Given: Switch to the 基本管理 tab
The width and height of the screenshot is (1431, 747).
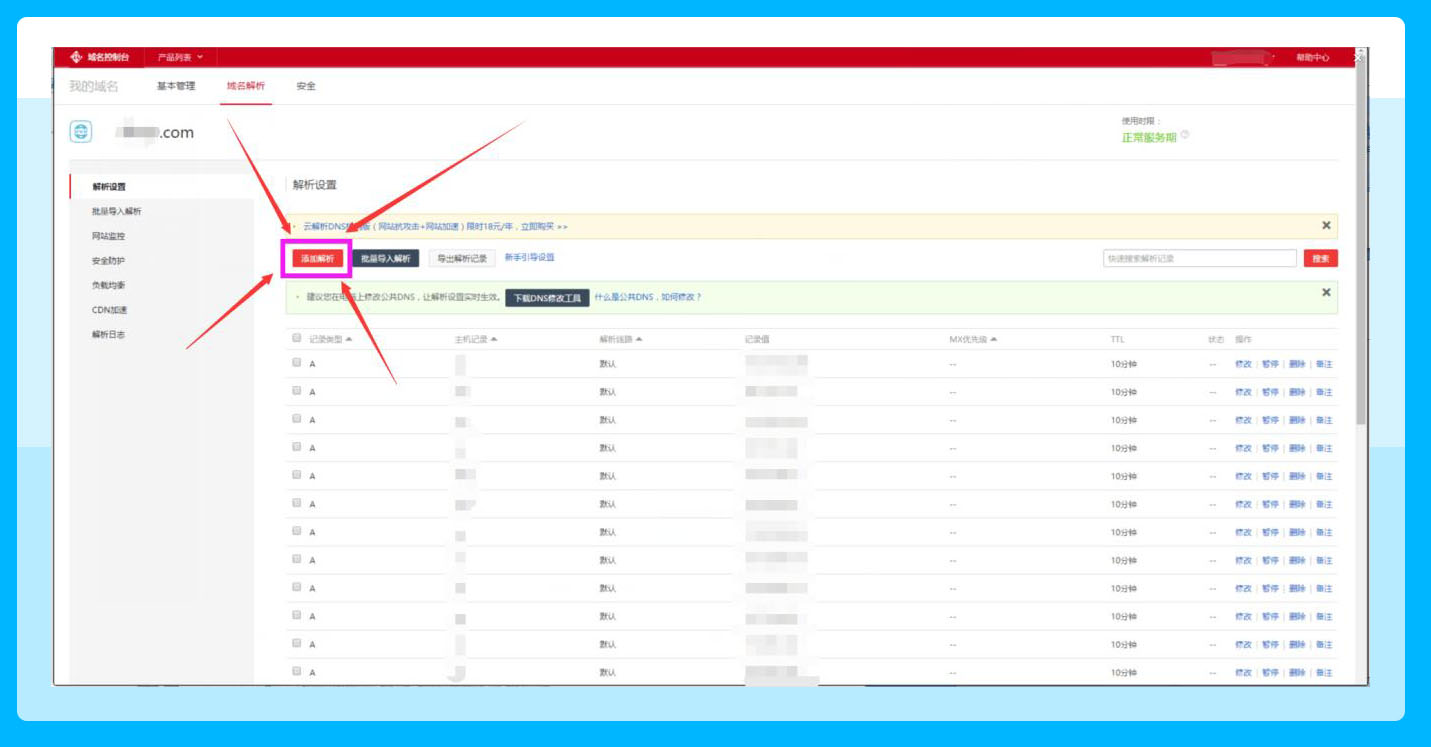Looking at the screenshot, I should (x=176, y=86).
